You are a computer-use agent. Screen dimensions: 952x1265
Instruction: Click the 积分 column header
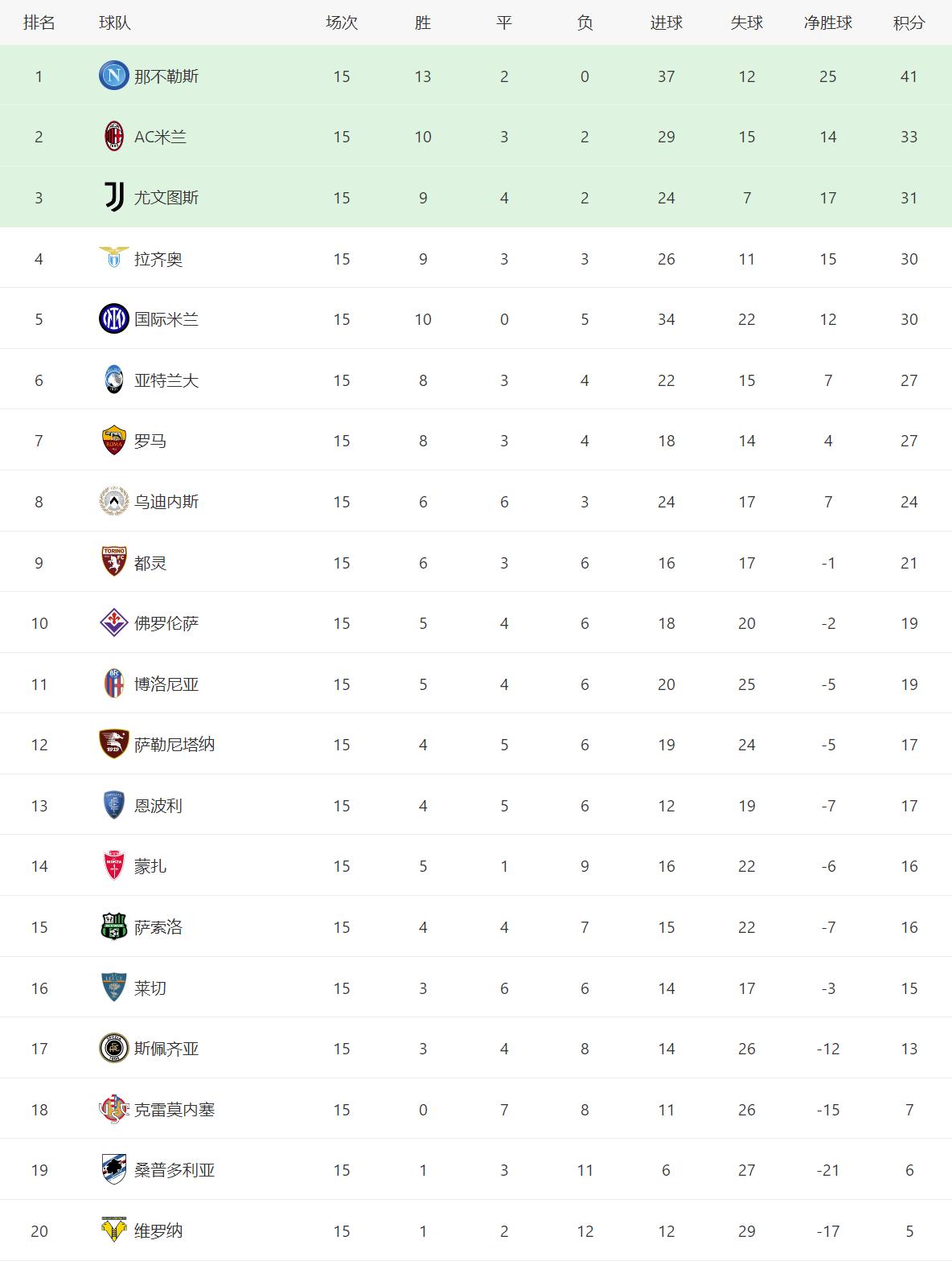(x=909, y=23)
